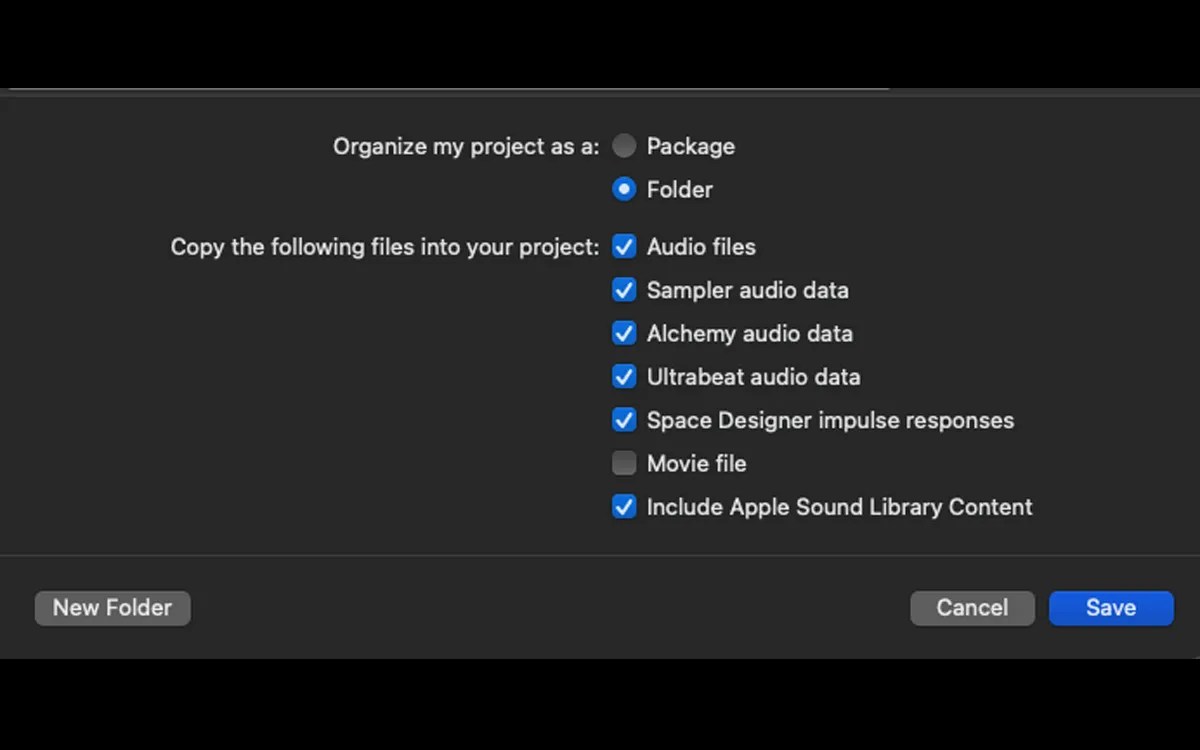Viewport: 1200px width, 750px height.
Task: Click the Space Designer impulse responses text
Action: click(830, 420)
